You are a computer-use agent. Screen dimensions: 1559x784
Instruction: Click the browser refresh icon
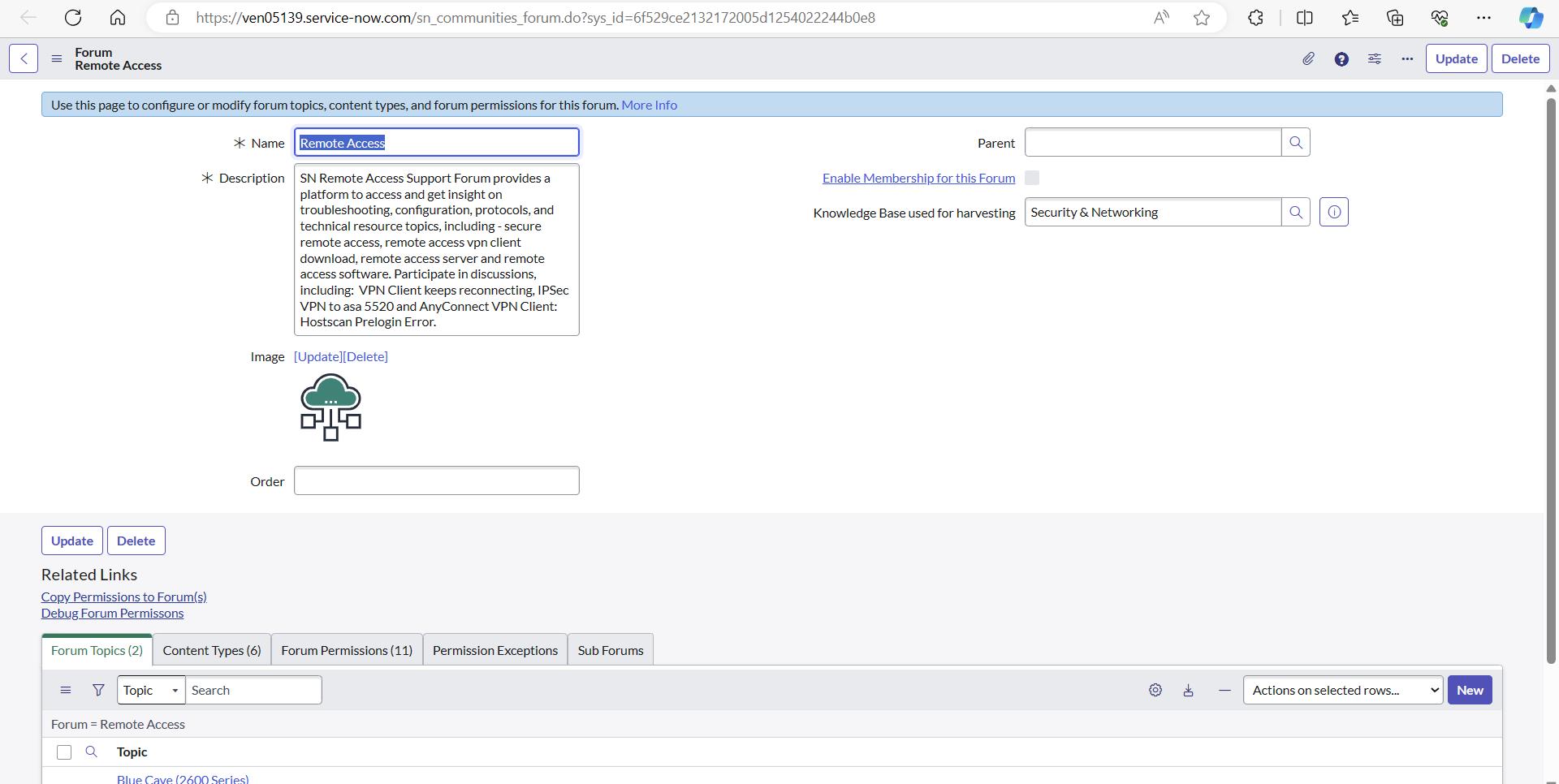(73, 17)
